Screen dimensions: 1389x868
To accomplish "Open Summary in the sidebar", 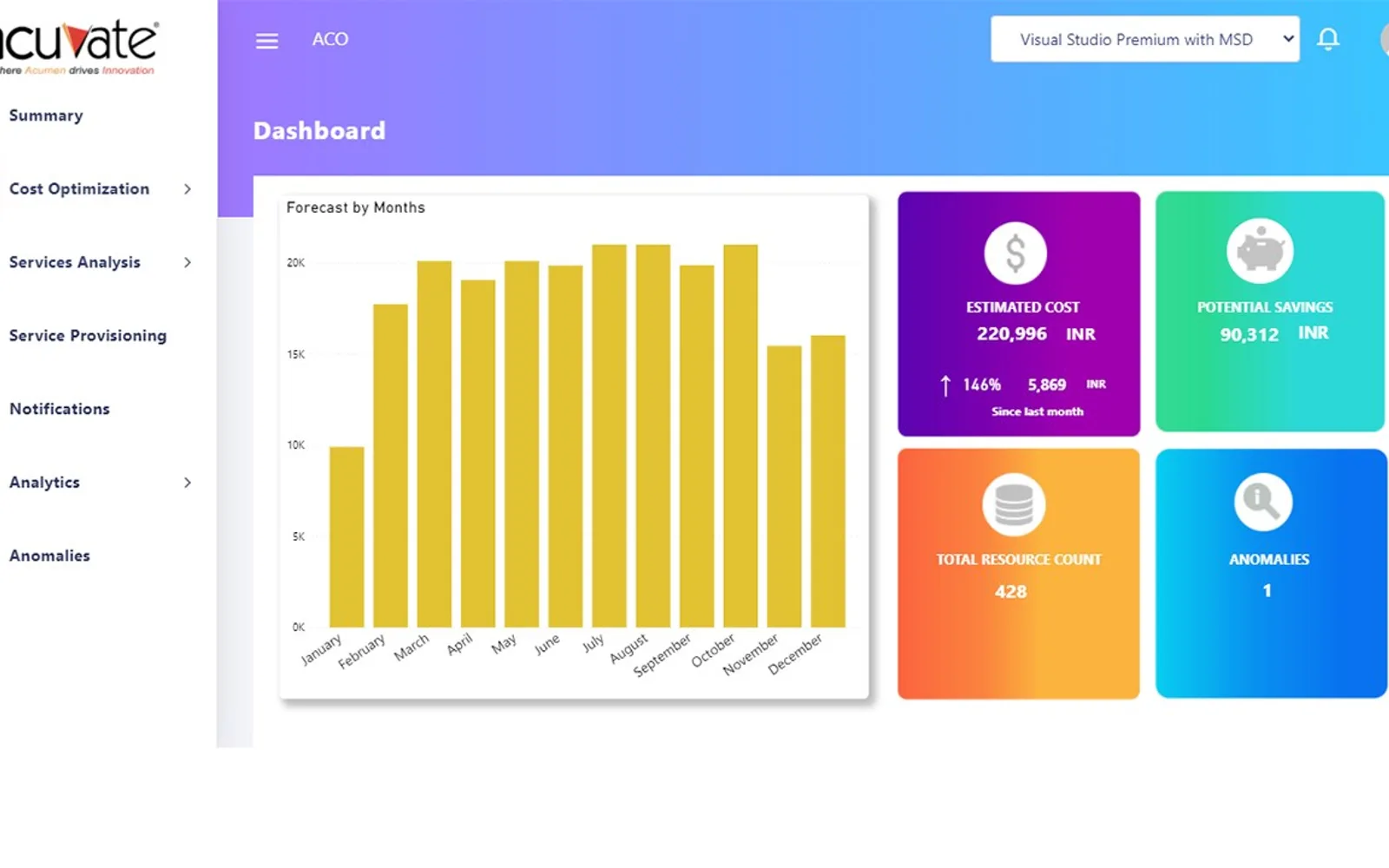I will [x=46, y=115].
